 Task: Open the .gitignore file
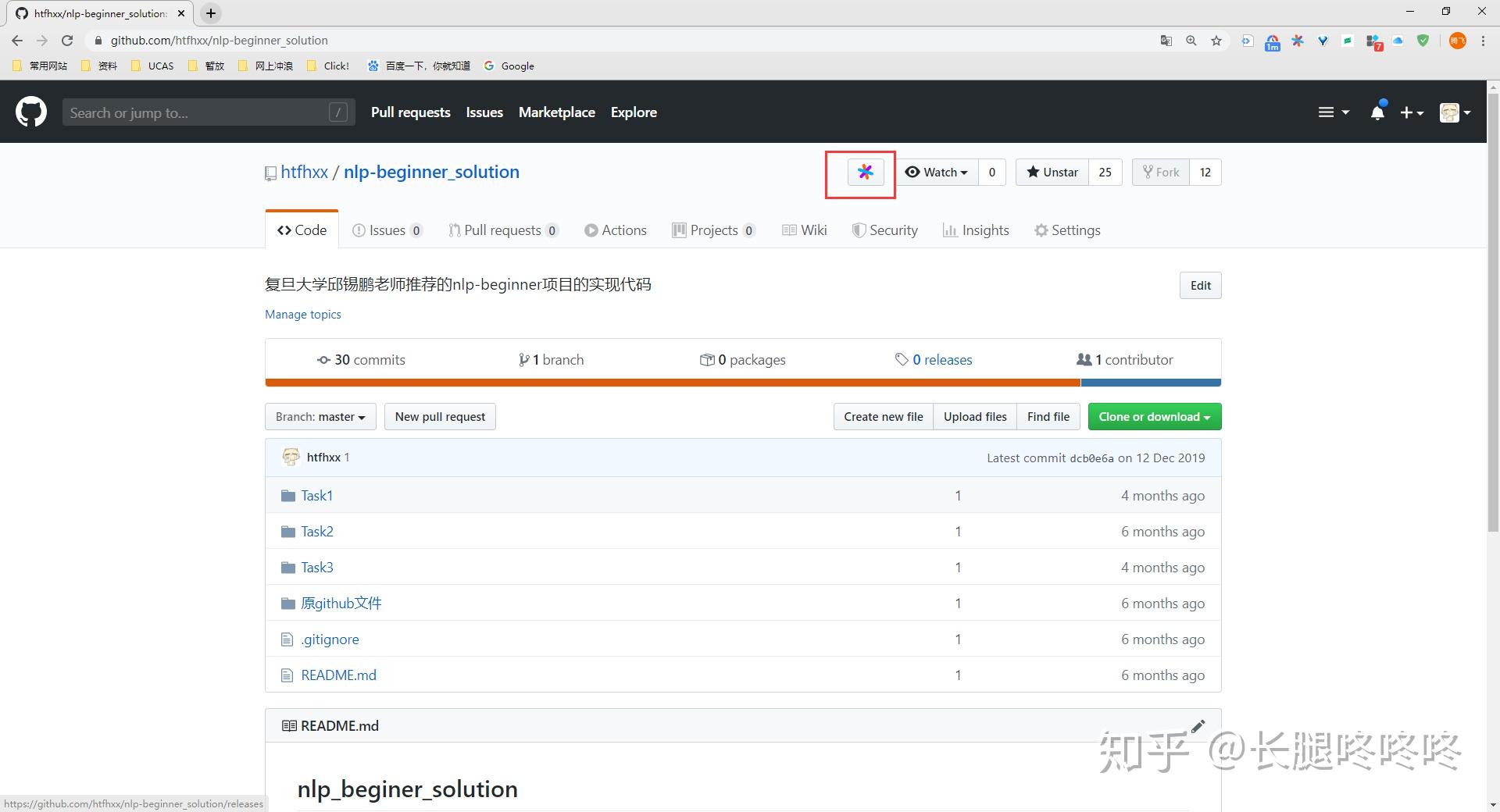point(330,639)
